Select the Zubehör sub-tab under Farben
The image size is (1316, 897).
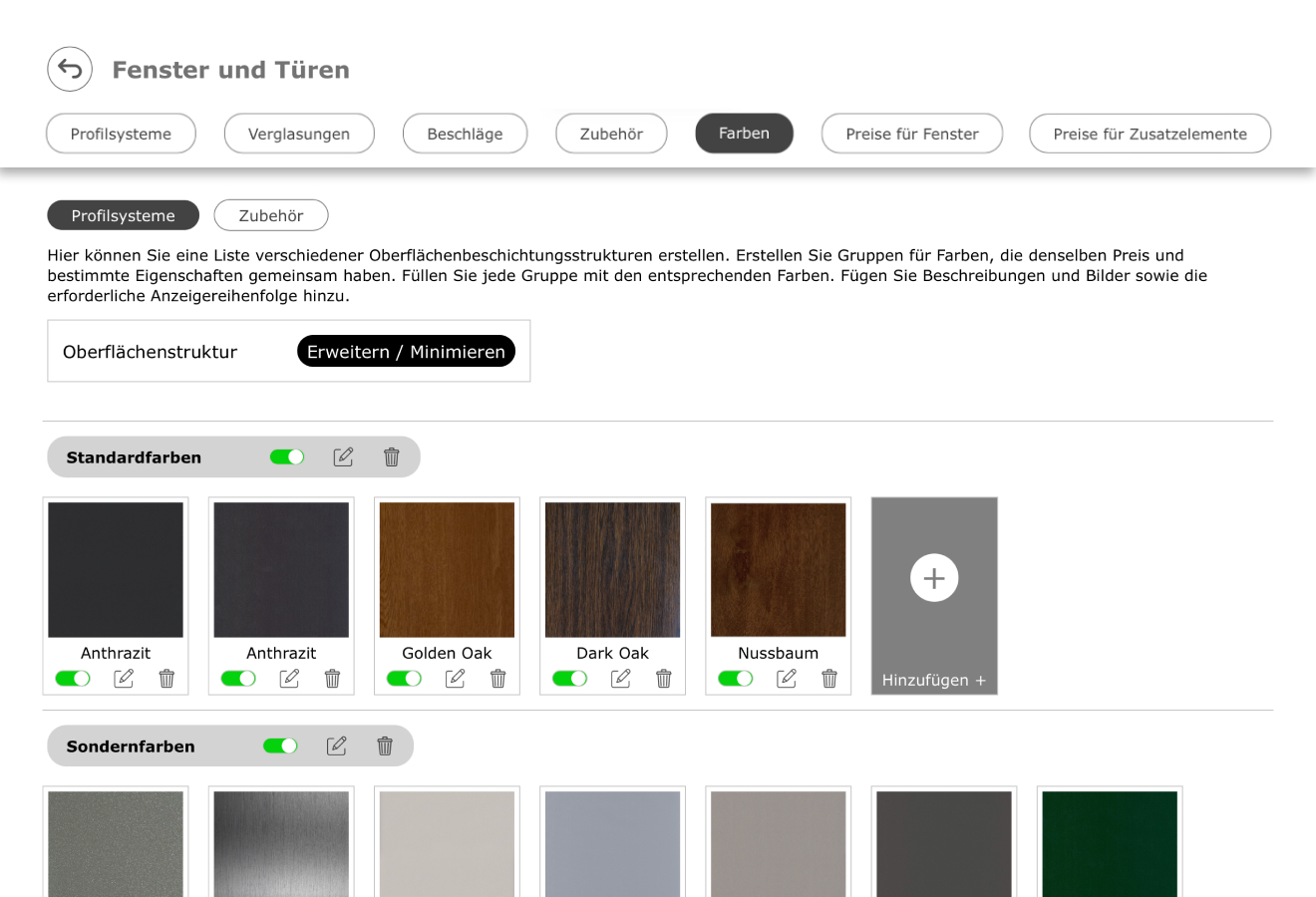tap(271, 215)
